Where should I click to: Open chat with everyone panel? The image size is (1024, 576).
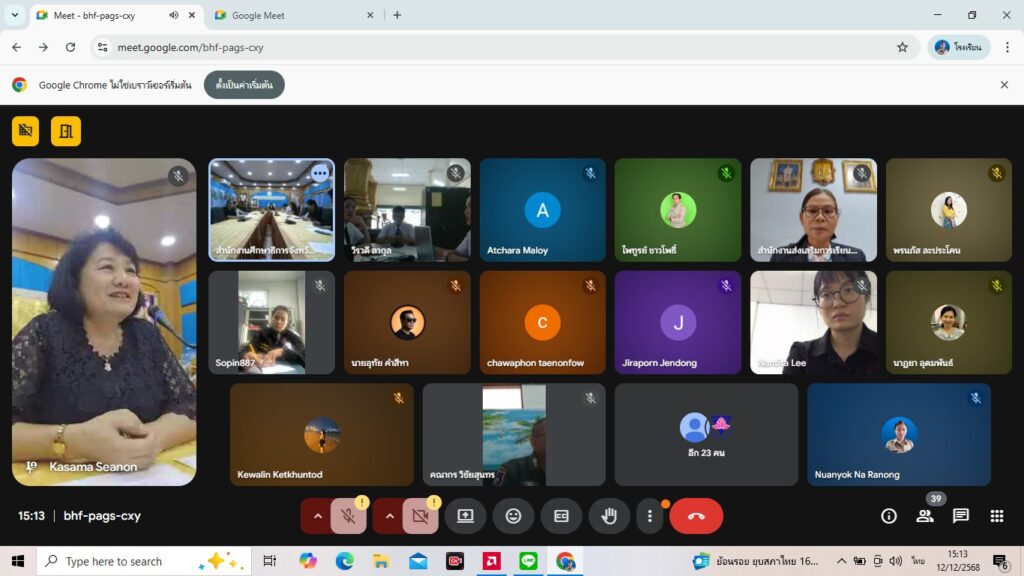click(x=960, y=516)
